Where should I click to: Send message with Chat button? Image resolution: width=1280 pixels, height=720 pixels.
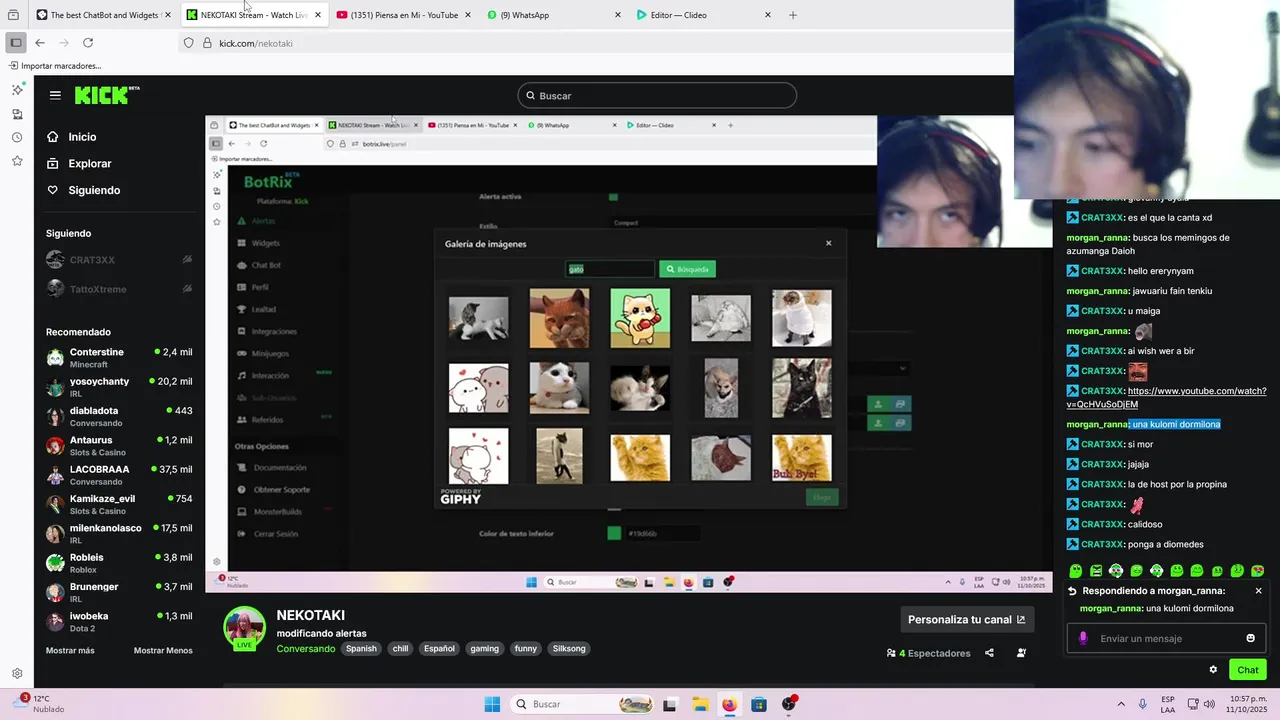click(1248, 670)
